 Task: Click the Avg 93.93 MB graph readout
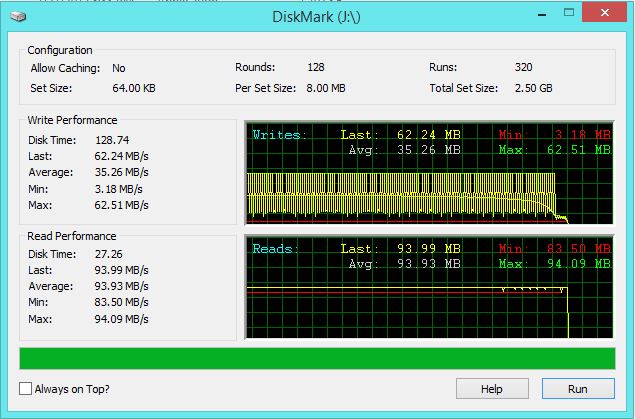(405, 264)
